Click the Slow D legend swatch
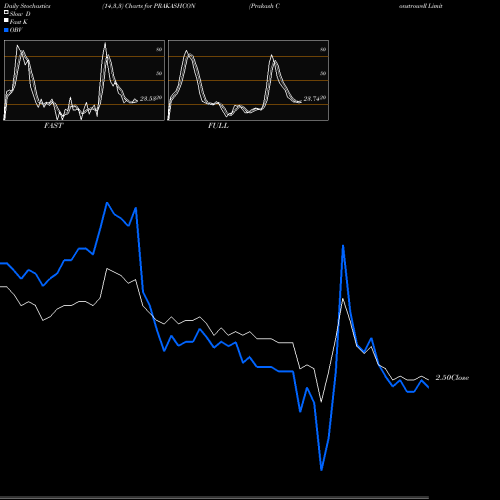Viewport: 500px width, 500px height. [x=6, y=12]
